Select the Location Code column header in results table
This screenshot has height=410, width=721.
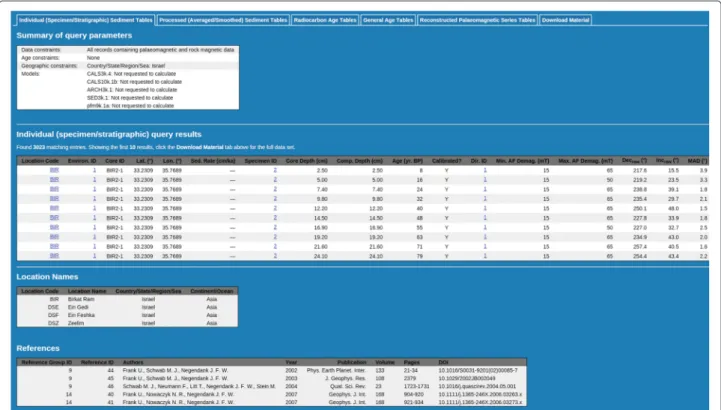coord(40,161)
